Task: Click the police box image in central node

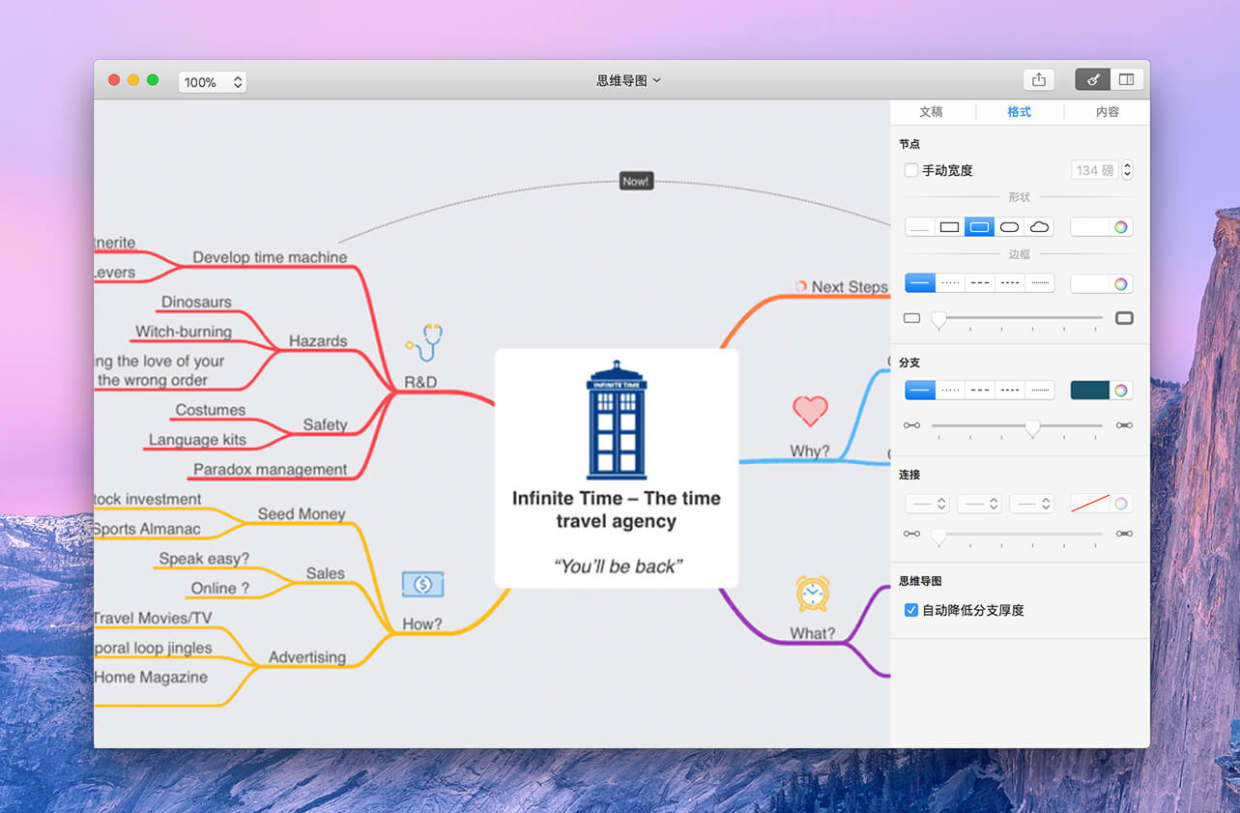Action: tap(616, 420)
